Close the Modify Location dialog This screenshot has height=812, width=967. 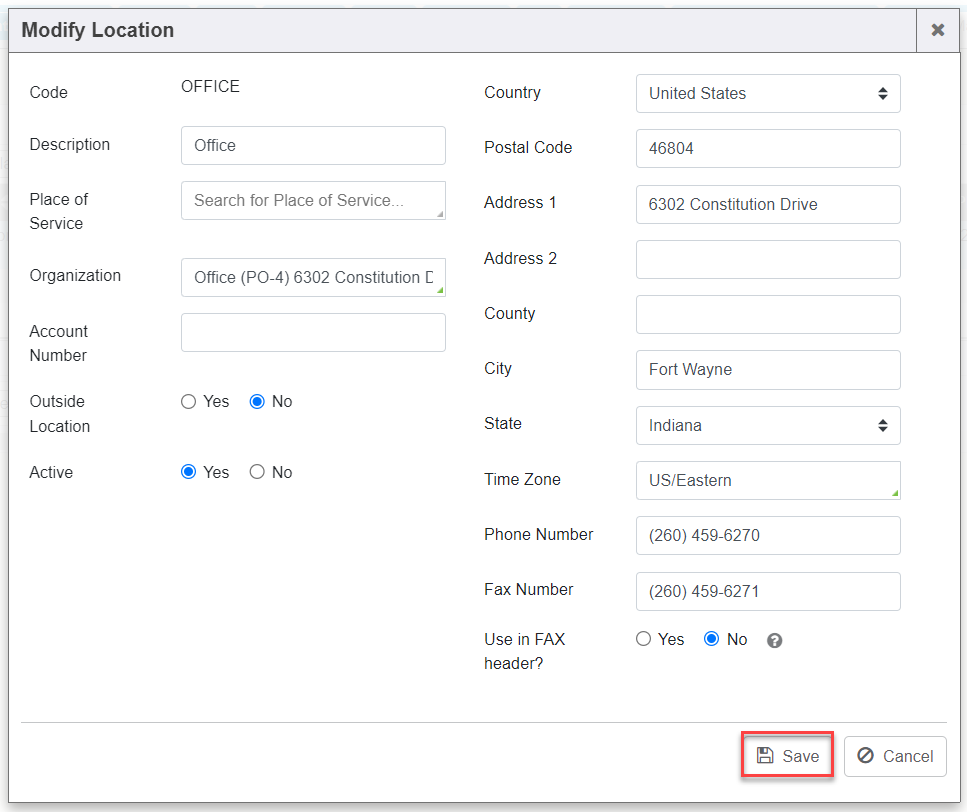coord(937,30)
